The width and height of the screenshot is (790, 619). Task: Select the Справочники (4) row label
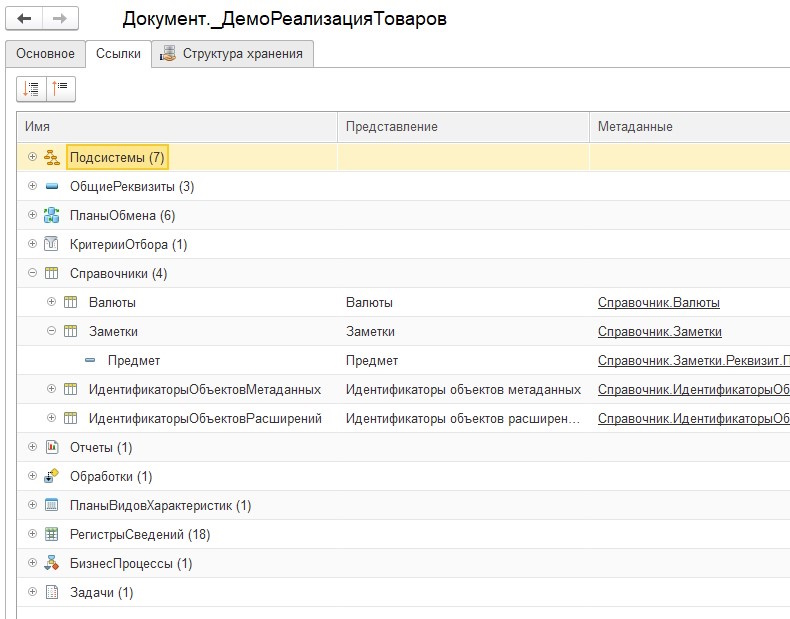point(118,274)
